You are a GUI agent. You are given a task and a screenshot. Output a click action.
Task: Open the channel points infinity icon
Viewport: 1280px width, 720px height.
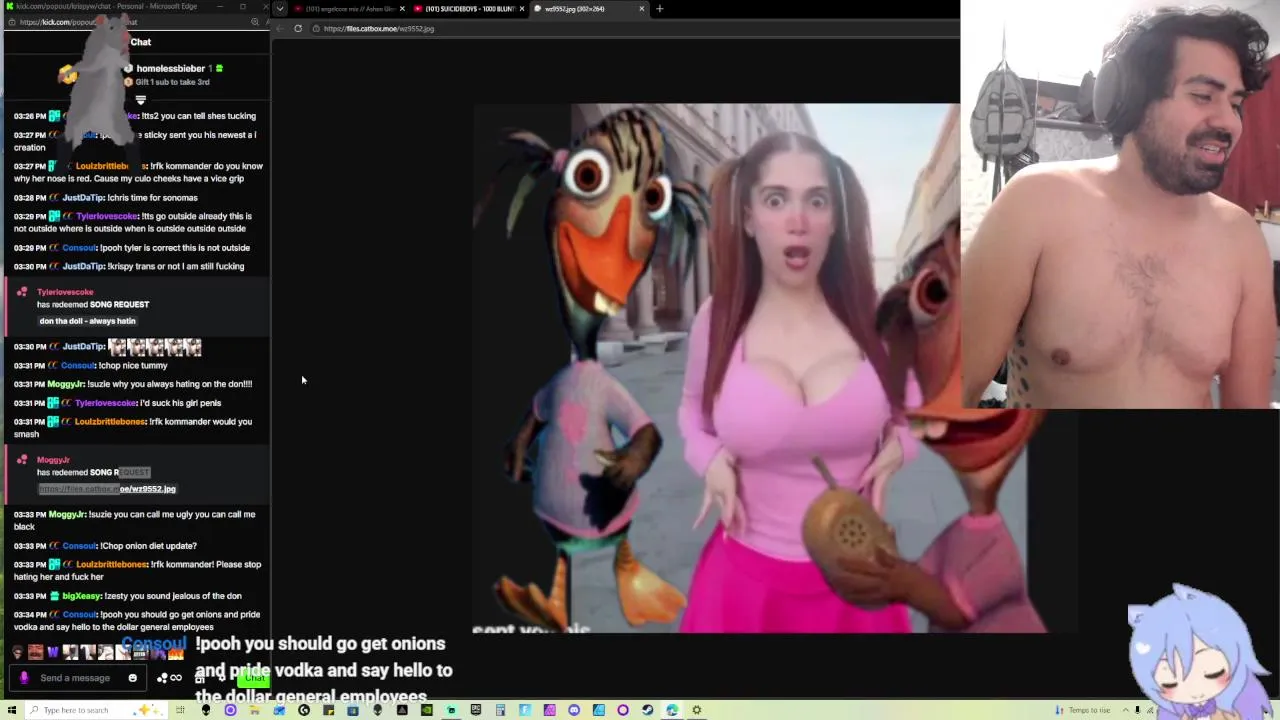coord(175,678)
